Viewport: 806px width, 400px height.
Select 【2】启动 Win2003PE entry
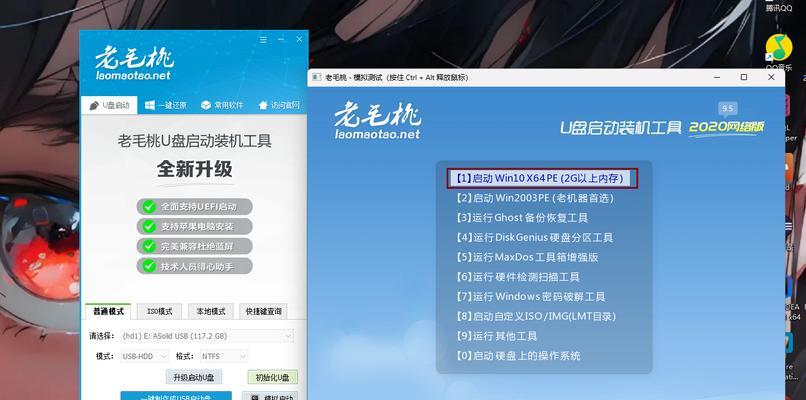[534, 198]
